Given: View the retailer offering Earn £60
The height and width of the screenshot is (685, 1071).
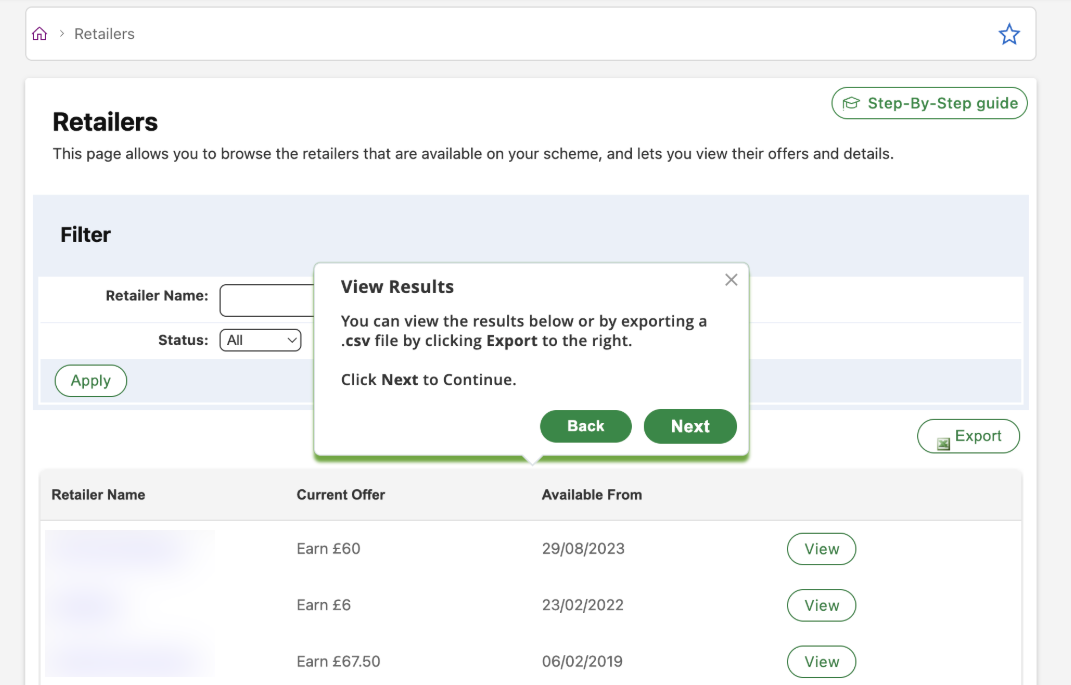Looking at the screenshot, I should (x=821, y=549).
